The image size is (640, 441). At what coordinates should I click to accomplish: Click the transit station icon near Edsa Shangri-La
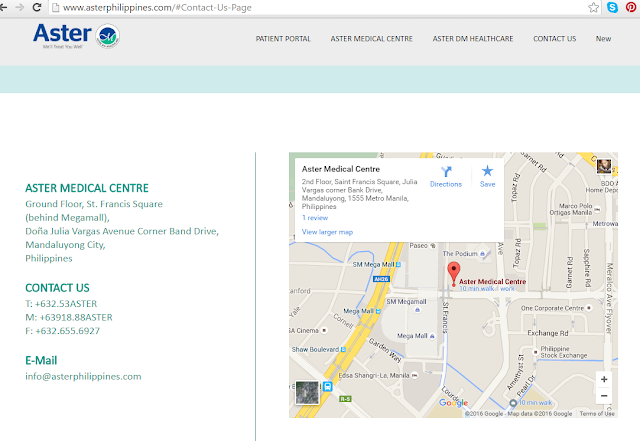[327, 386]
